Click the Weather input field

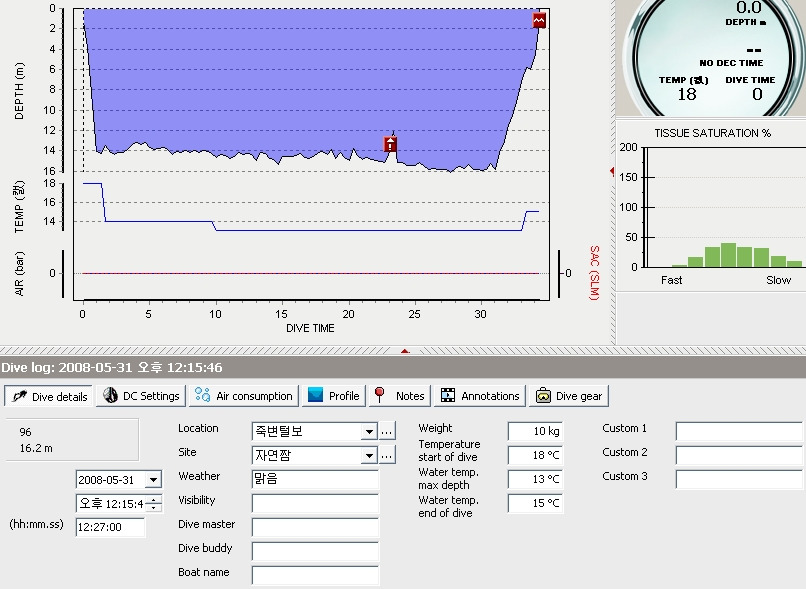click(x=315, y=479)
